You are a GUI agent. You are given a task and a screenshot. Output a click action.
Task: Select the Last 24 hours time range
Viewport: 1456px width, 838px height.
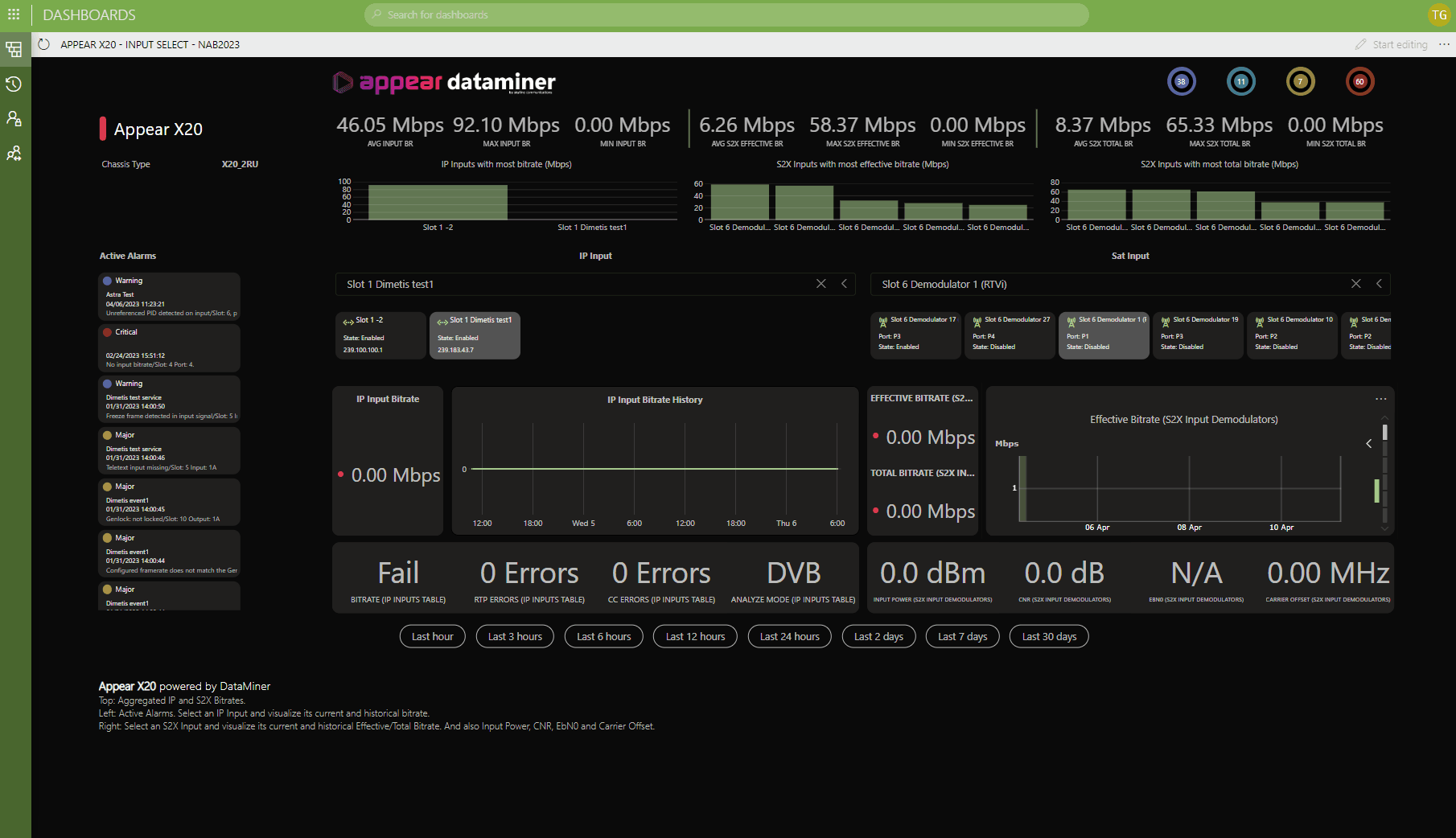789,636
